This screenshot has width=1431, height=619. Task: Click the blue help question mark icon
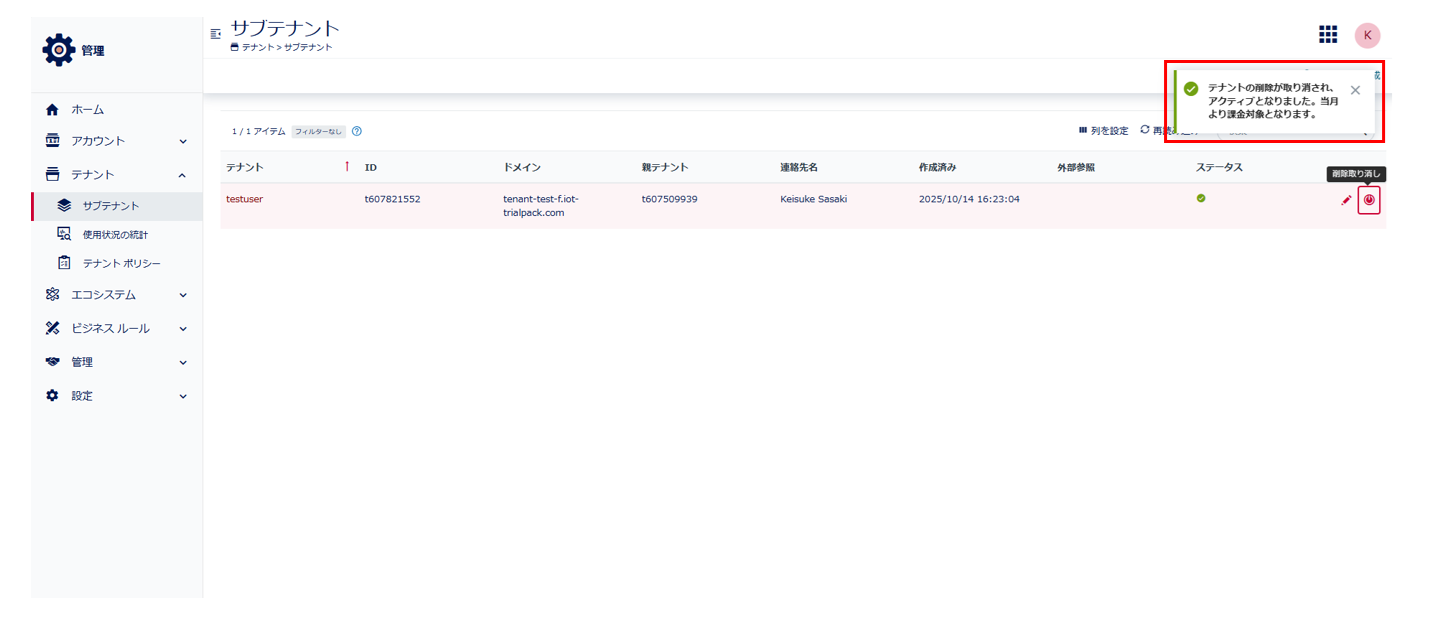point(357,131)
